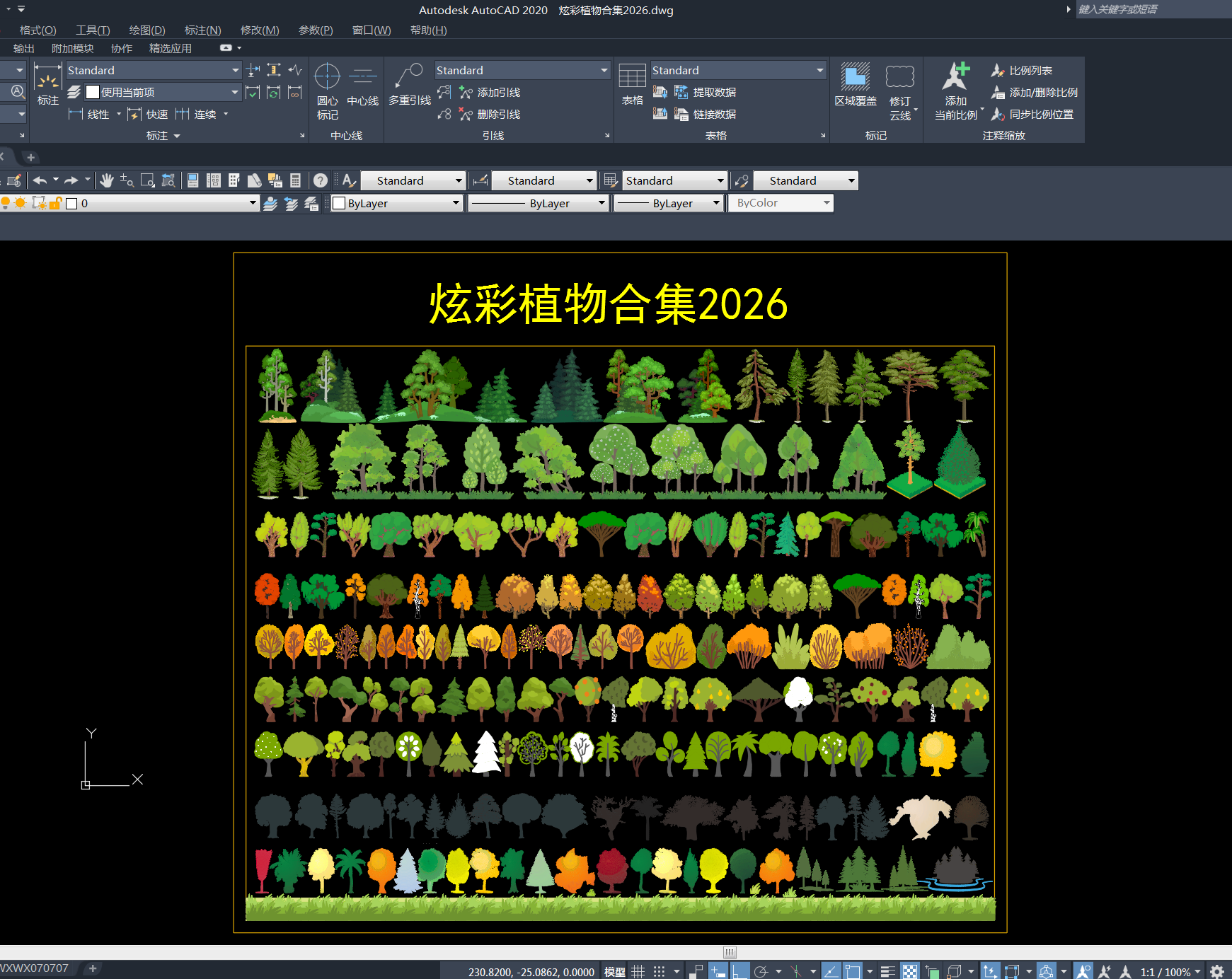The height and width of the screenshot is (979, 1232).
Task: Select the Pan tool in the toolbar
Action: 106,180
